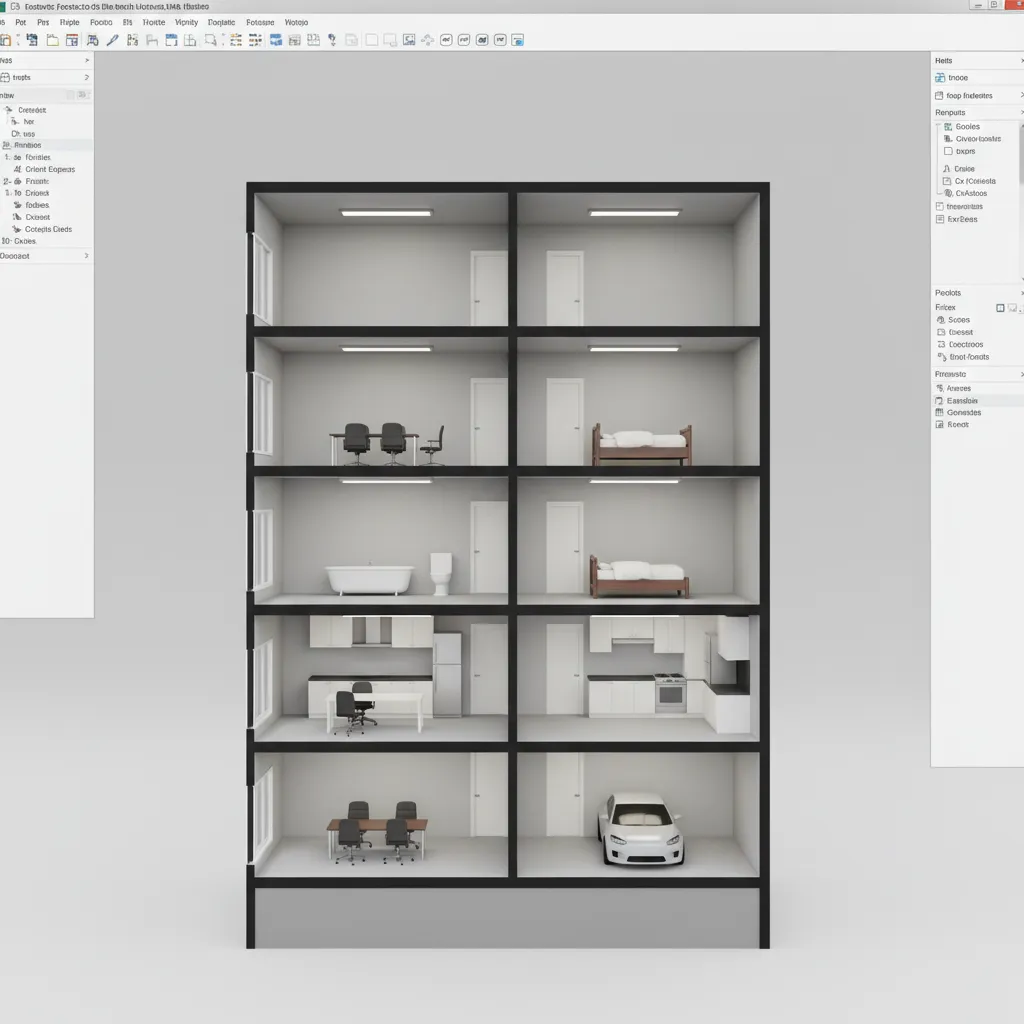1024x1024 pixels.
Task: Toggle the checkbox beside 'tneeroritas'
Action: [x=939, y=206]
